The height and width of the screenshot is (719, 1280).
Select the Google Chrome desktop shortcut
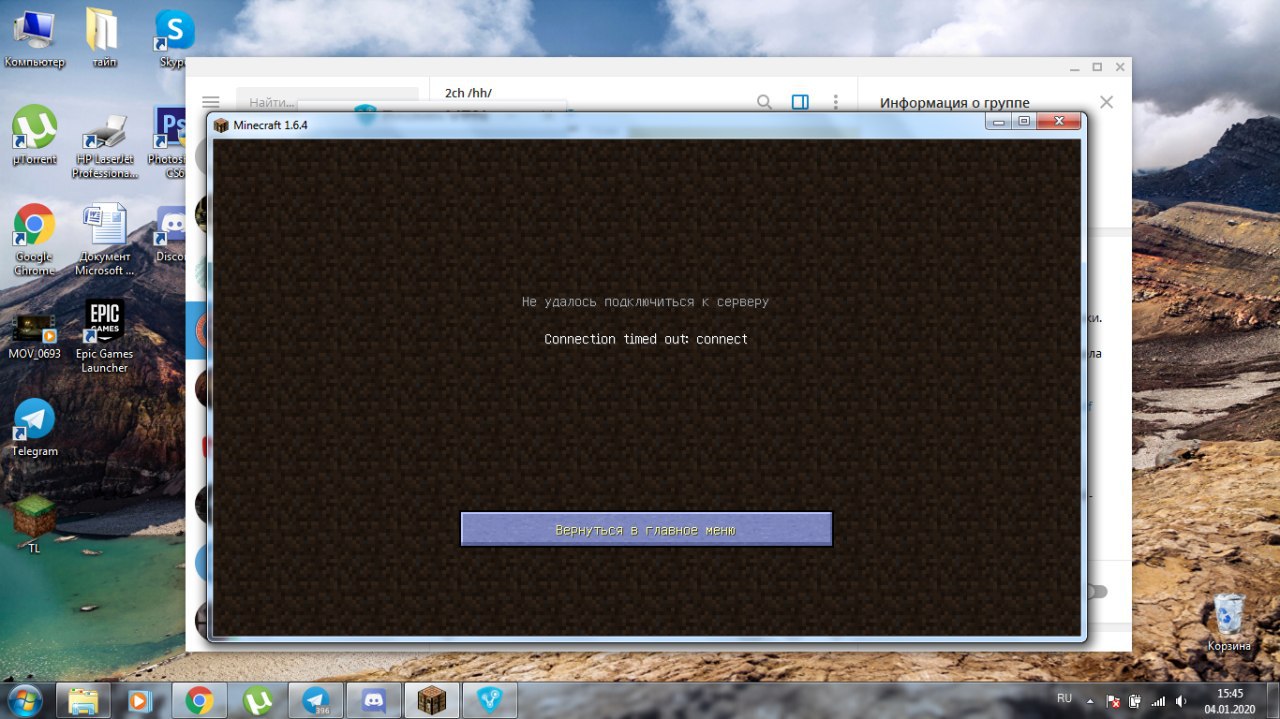pyautogui.click(x=34, y=240)
